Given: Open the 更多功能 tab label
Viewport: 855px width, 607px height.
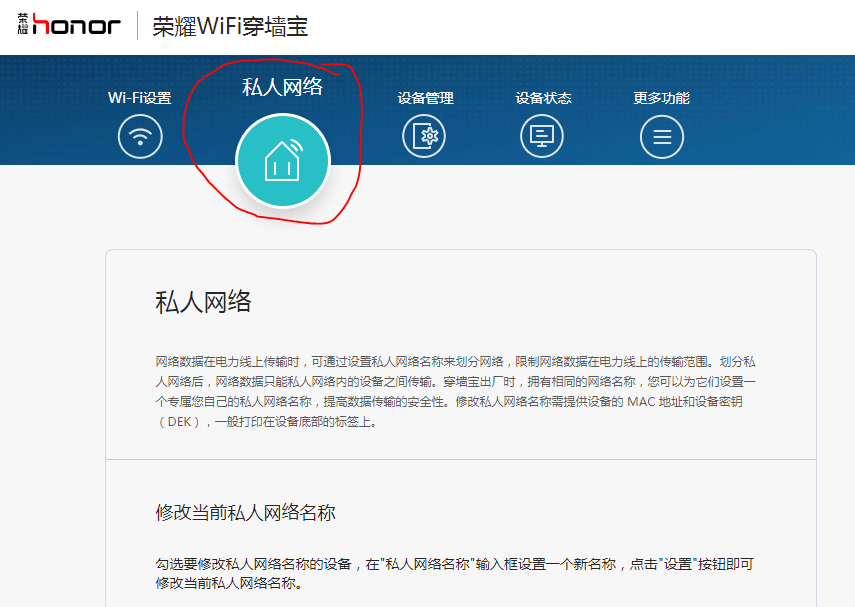Looking at the screenshot, I should (x=661, y=98).
